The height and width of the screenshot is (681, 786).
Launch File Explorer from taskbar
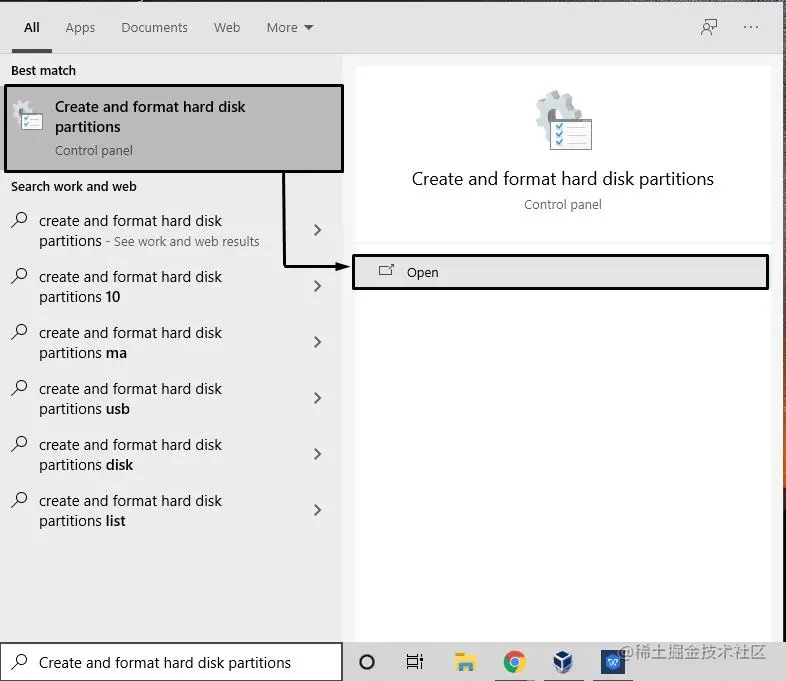point(465,662)
